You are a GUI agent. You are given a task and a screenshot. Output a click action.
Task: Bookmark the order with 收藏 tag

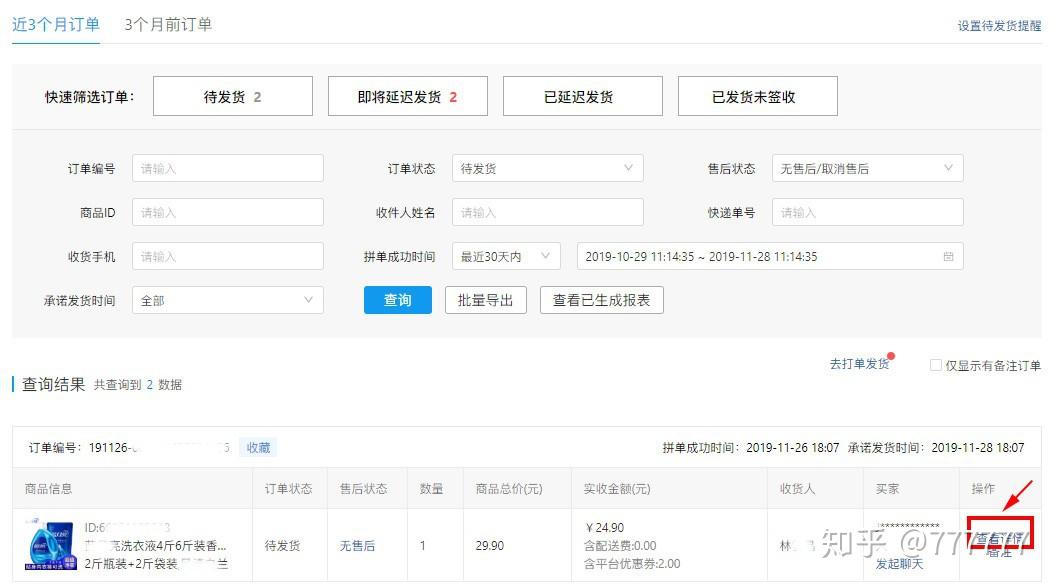258,447
